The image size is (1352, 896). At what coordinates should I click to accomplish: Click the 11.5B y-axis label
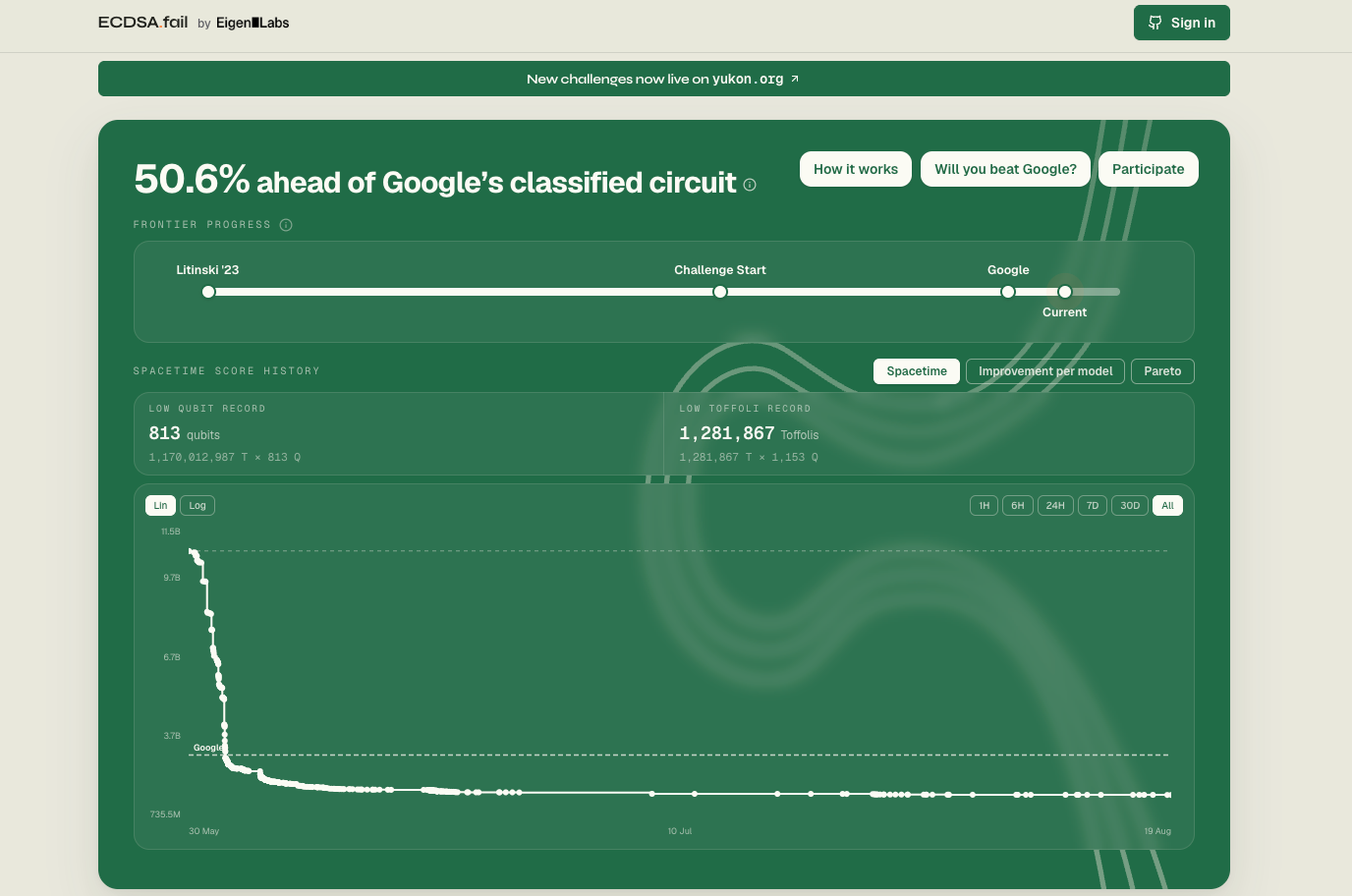(171, 532)
